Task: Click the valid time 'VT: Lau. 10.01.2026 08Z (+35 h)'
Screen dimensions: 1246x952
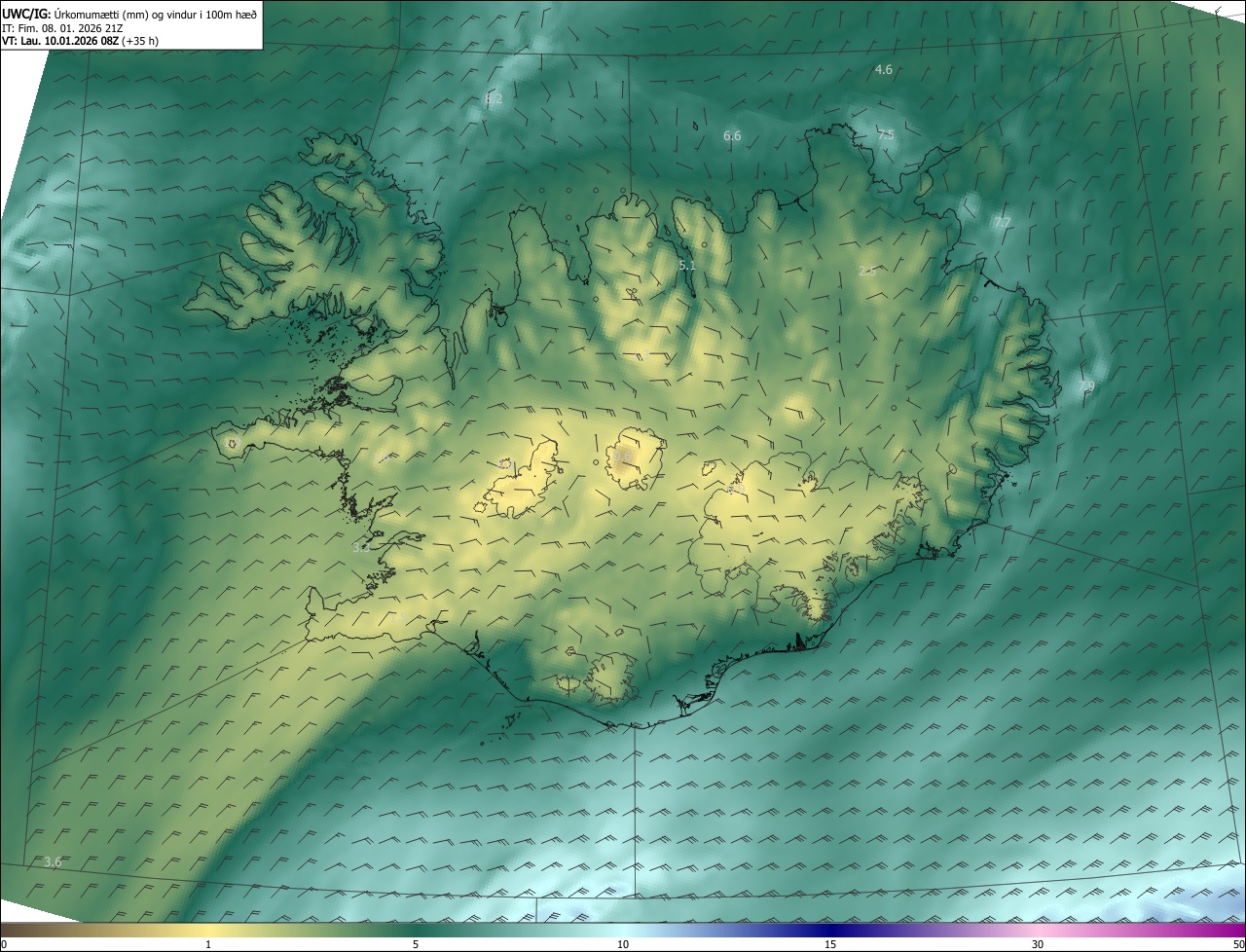Action: click(x=81, y=41)
